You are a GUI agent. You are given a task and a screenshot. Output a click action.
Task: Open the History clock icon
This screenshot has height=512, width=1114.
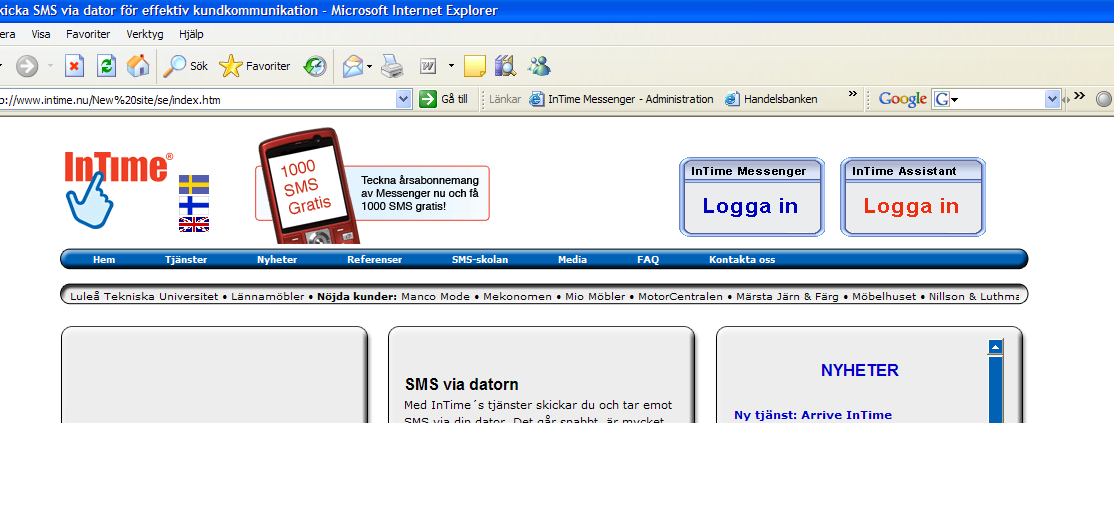pos(315,66)
